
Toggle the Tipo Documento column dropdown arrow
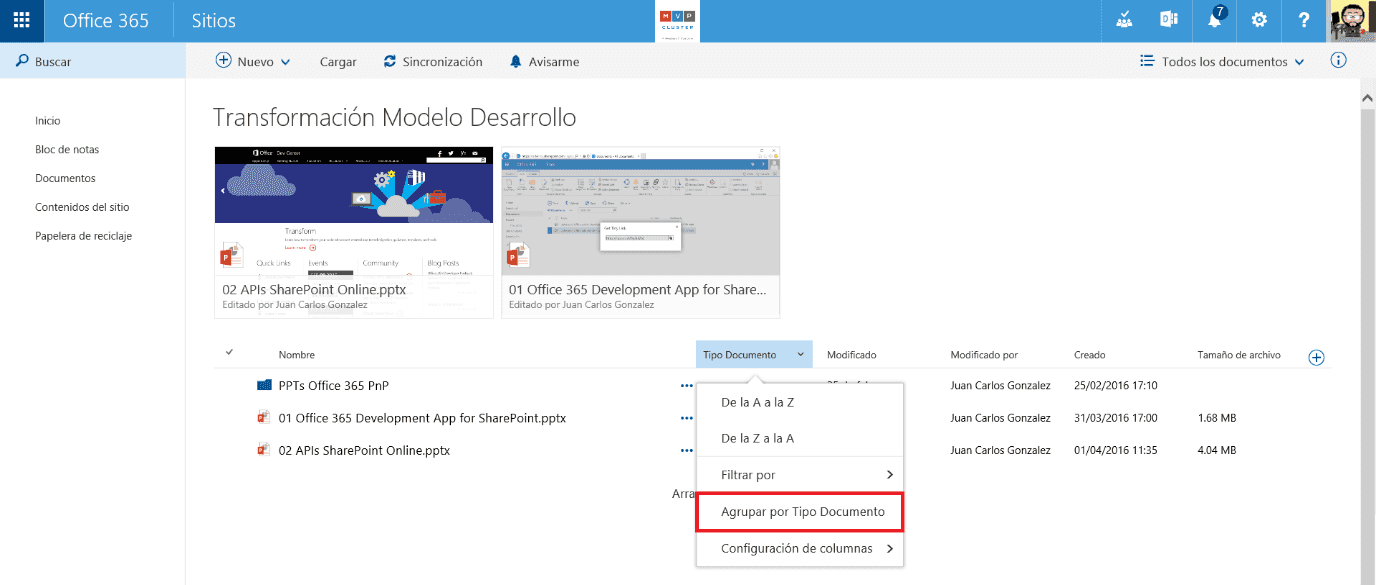(801, 355)
